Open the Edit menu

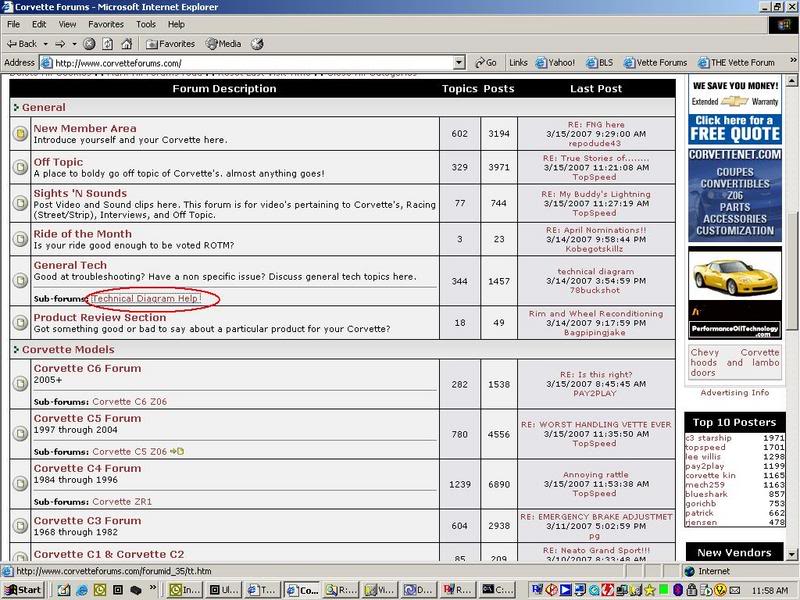pos(39,24)
